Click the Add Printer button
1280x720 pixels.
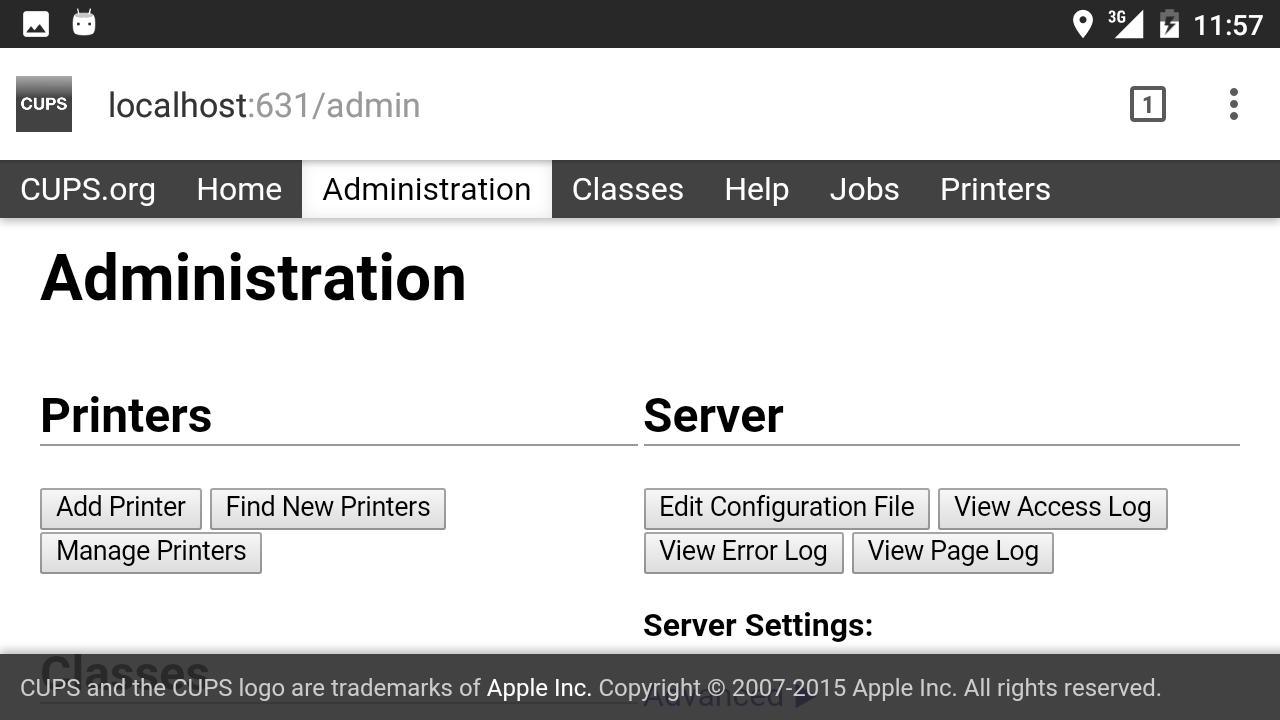[x=121, y=508]
